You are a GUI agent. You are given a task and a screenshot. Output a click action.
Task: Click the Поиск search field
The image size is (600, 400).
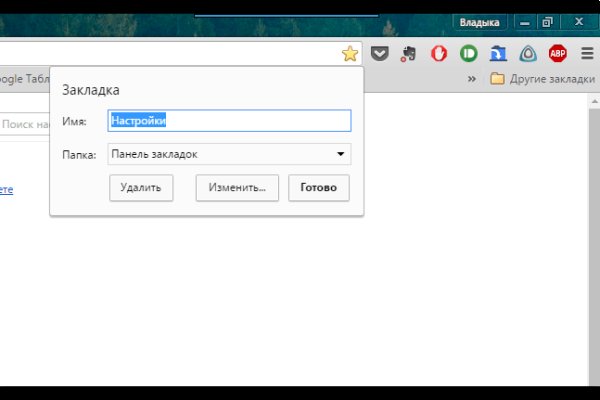[24, 124]
